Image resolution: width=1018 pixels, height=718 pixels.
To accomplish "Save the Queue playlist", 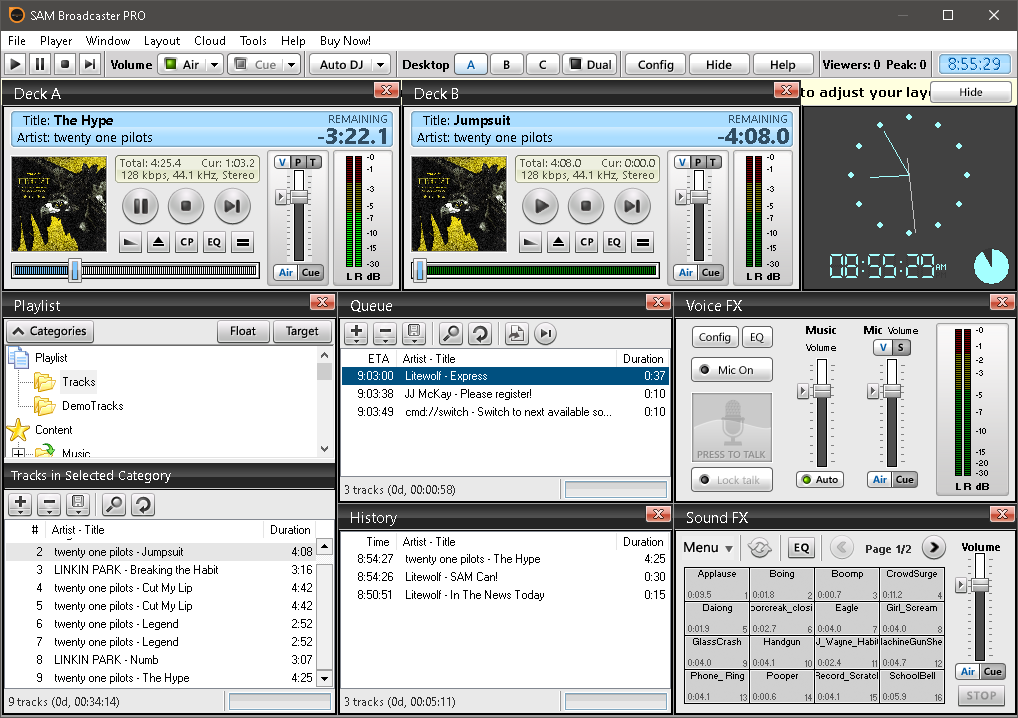I will click(x=414, y=334).
